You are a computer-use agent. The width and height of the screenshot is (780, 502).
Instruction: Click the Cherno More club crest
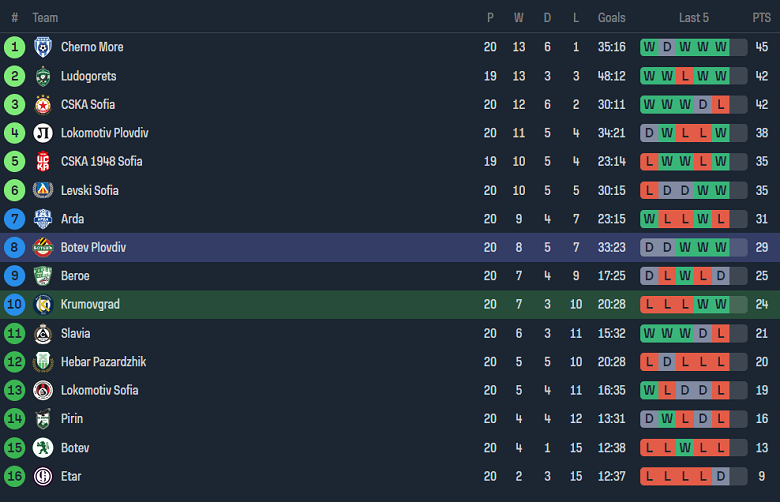point(43,47)
